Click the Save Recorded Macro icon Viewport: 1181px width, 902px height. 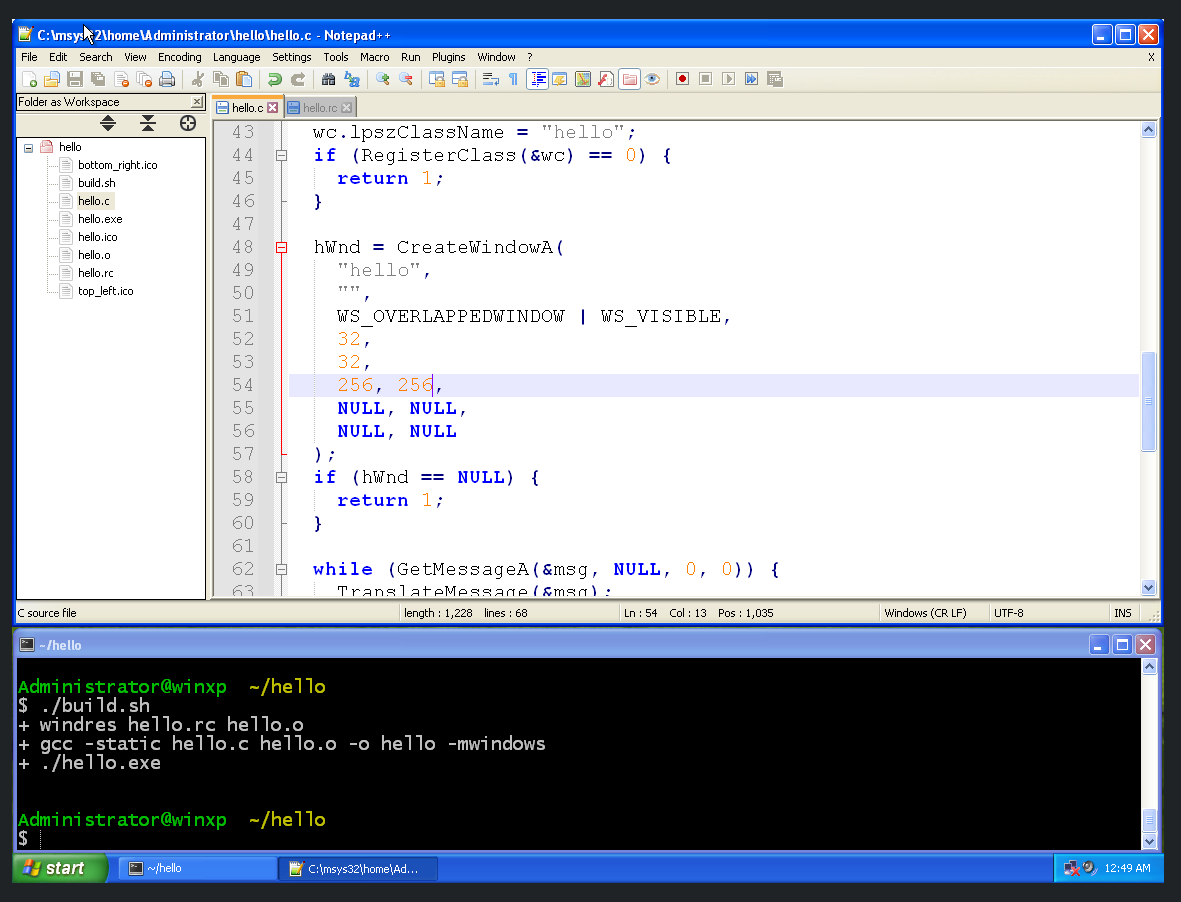[775, 79]
